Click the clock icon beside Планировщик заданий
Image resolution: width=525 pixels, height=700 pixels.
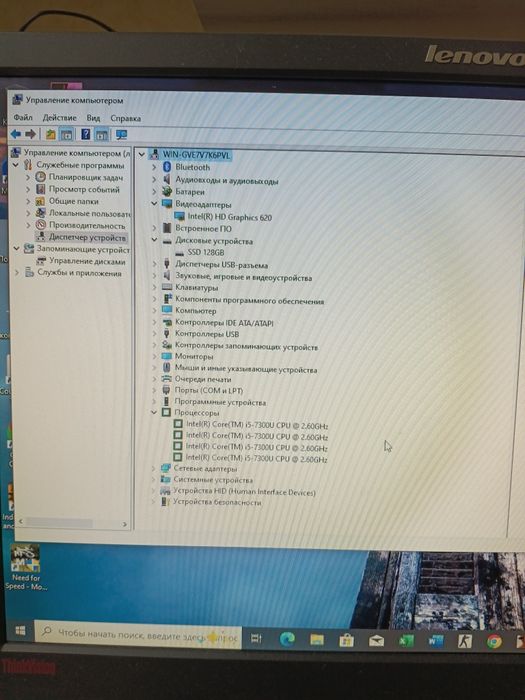41,177
